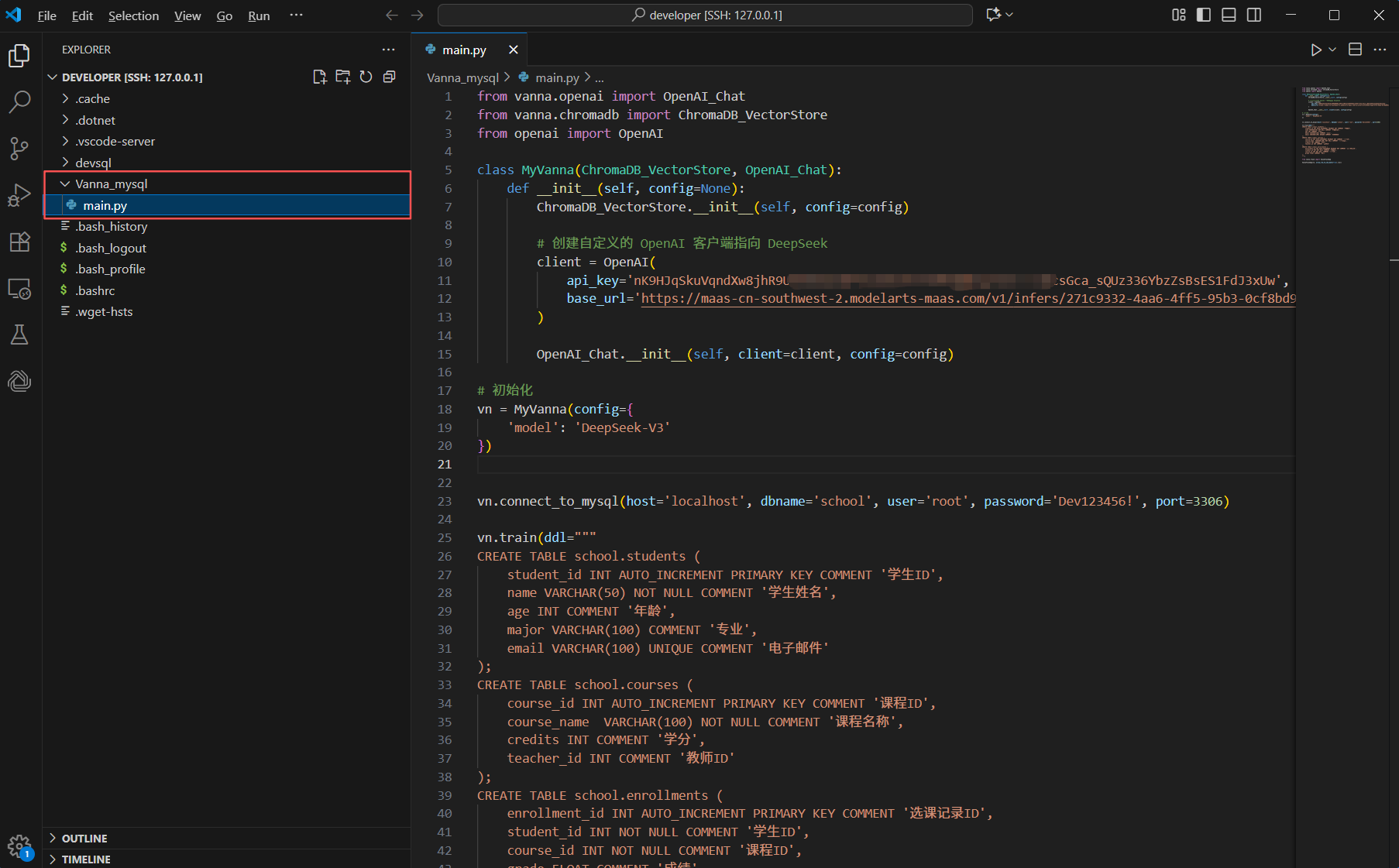
Task: Open the Run and Debug view
Action: (19, 195)
